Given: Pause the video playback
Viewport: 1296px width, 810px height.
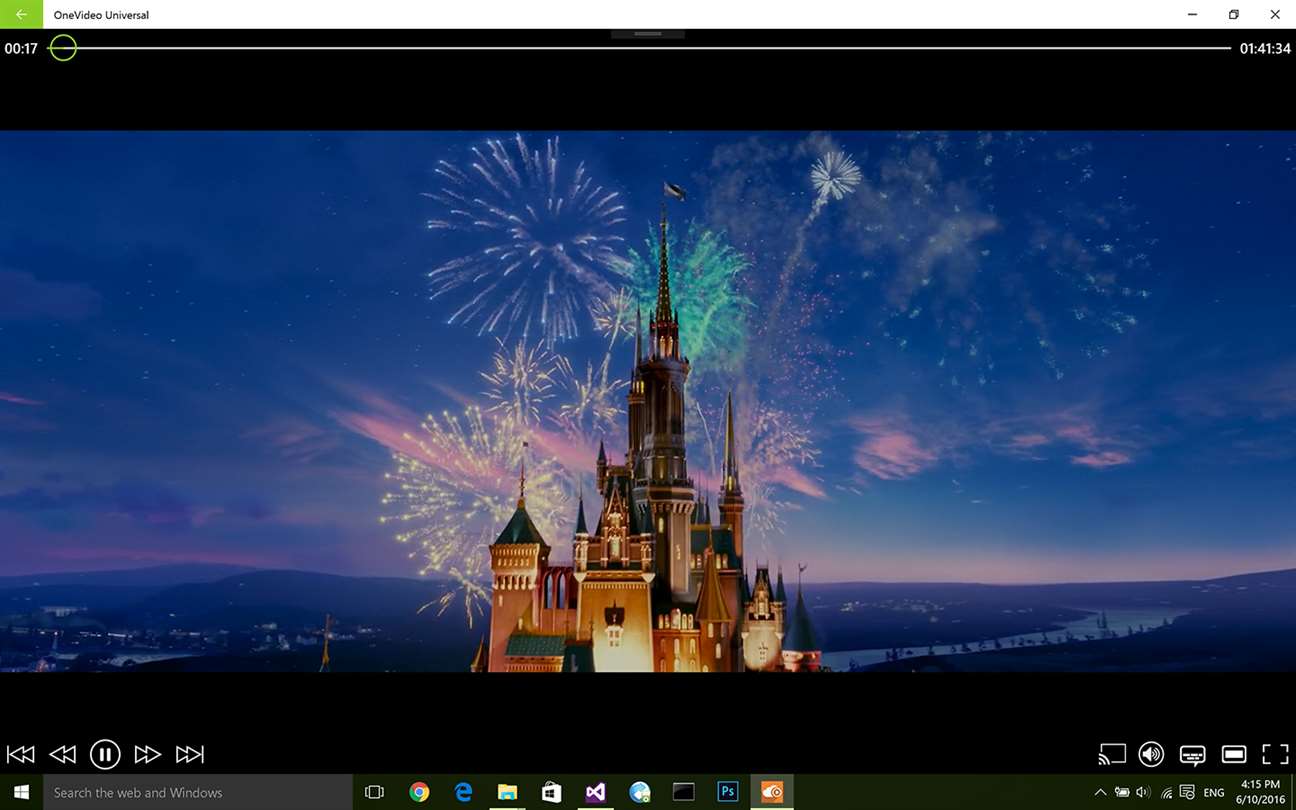Looking at the screenshot, I should click(x=105, y=754).
